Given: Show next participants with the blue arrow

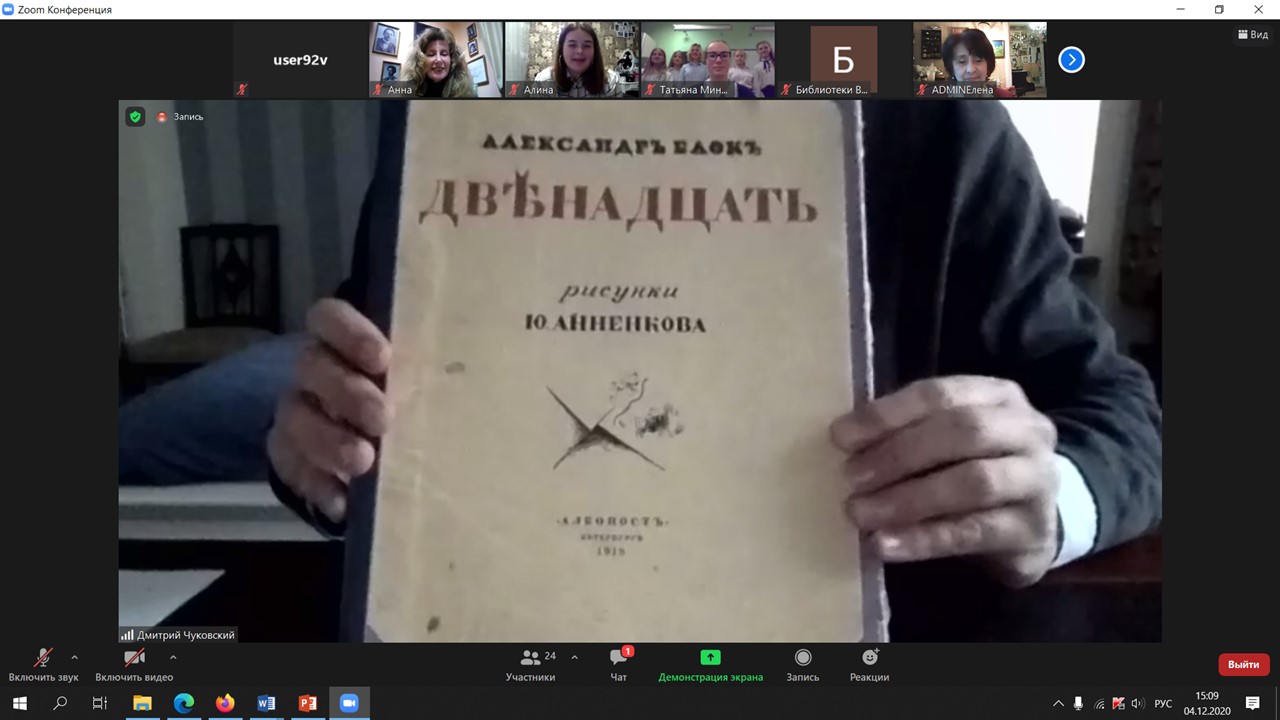Looking at the screenshot, I should [x=1071, y=60].
